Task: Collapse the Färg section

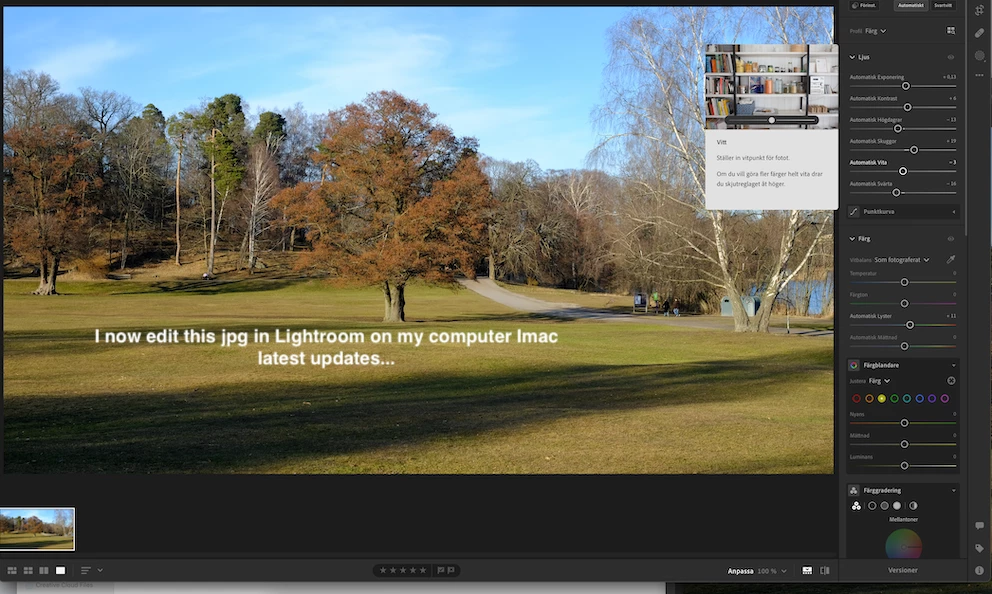Action: 852,238
